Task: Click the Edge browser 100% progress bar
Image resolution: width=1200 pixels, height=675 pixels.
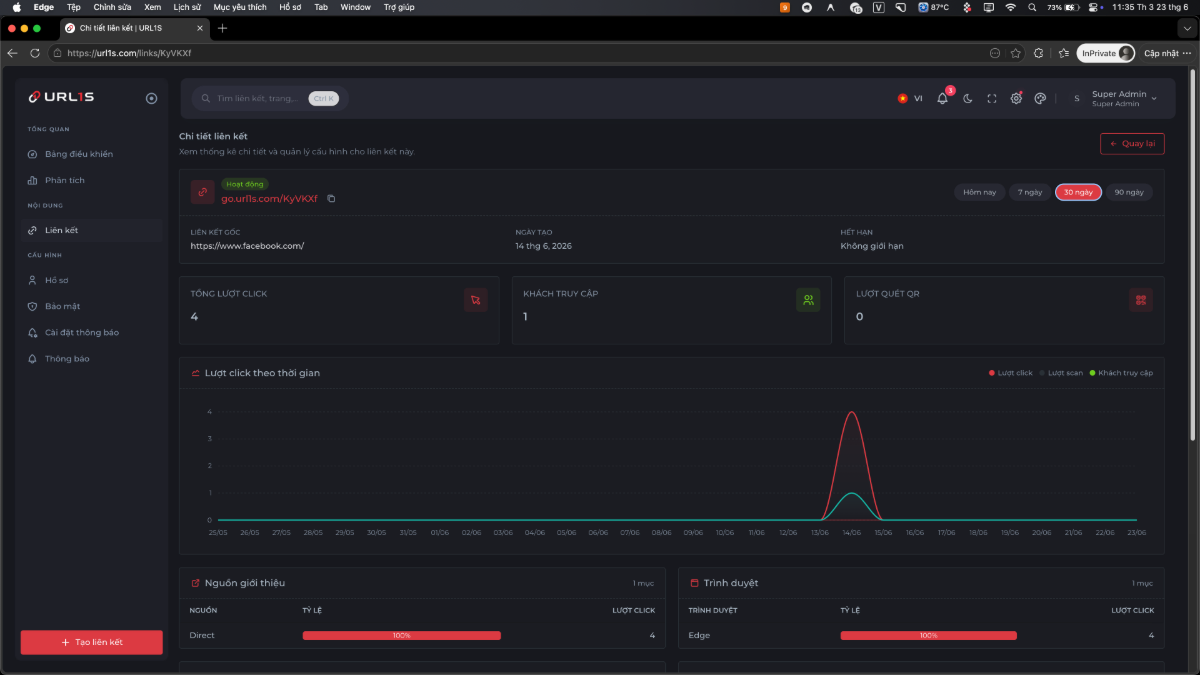Action: pos(928,635)
